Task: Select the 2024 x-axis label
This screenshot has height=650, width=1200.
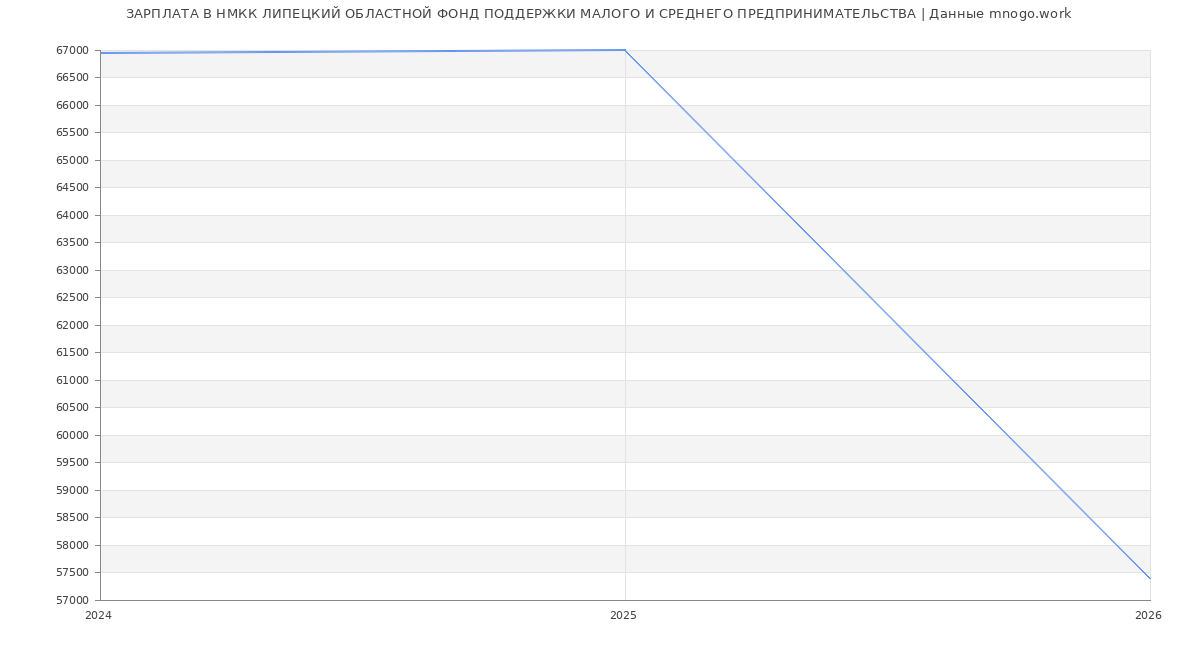Action: coord(98,615)
